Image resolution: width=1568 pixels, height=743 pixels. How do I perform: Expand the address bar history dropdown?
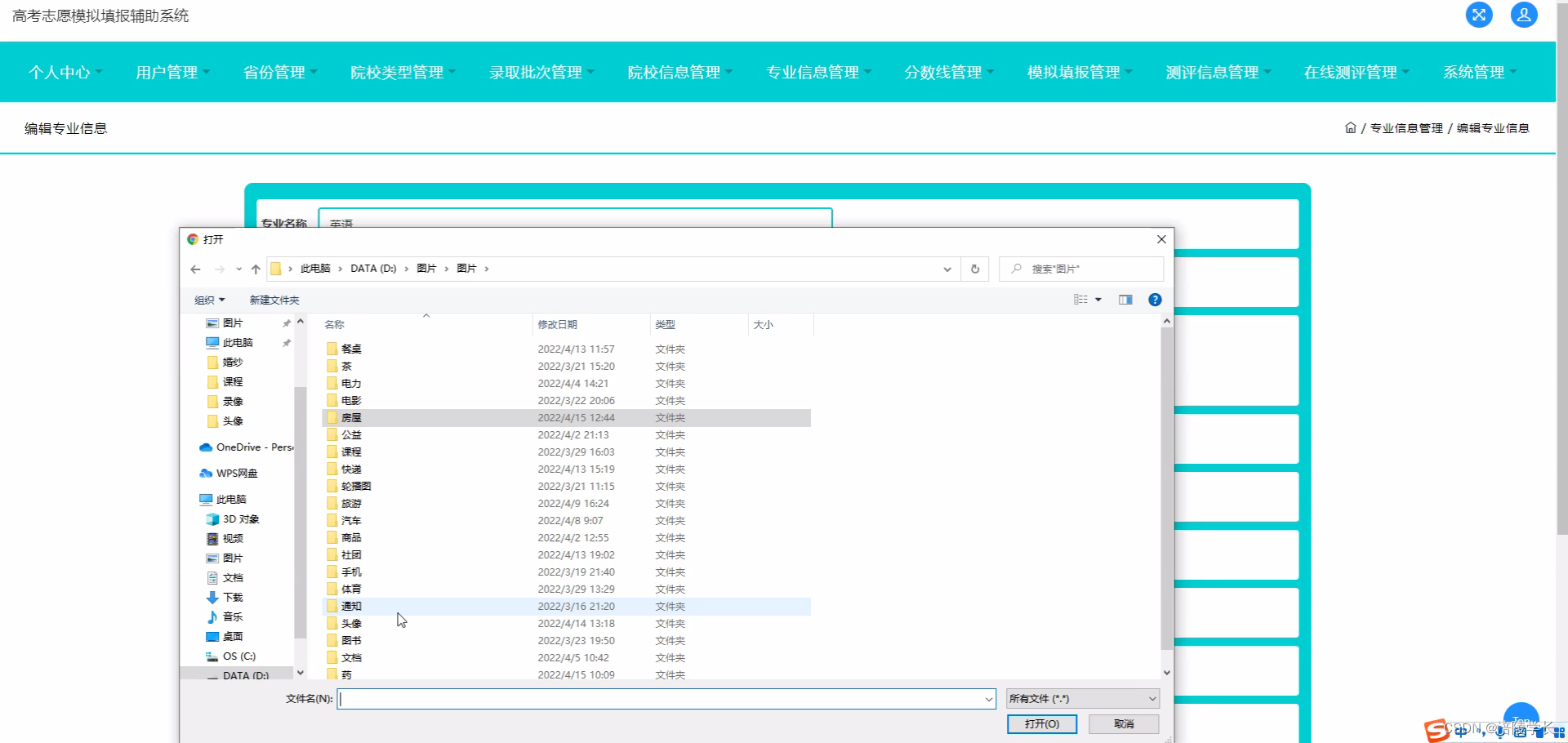(x=947, y=269)
